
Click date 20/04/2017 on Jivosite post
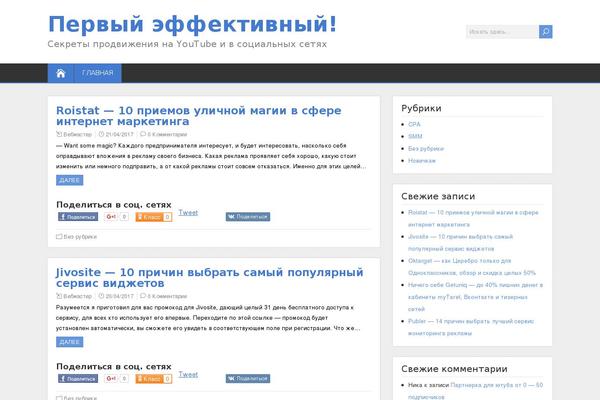pyautogui.click(x=119, y=296)
